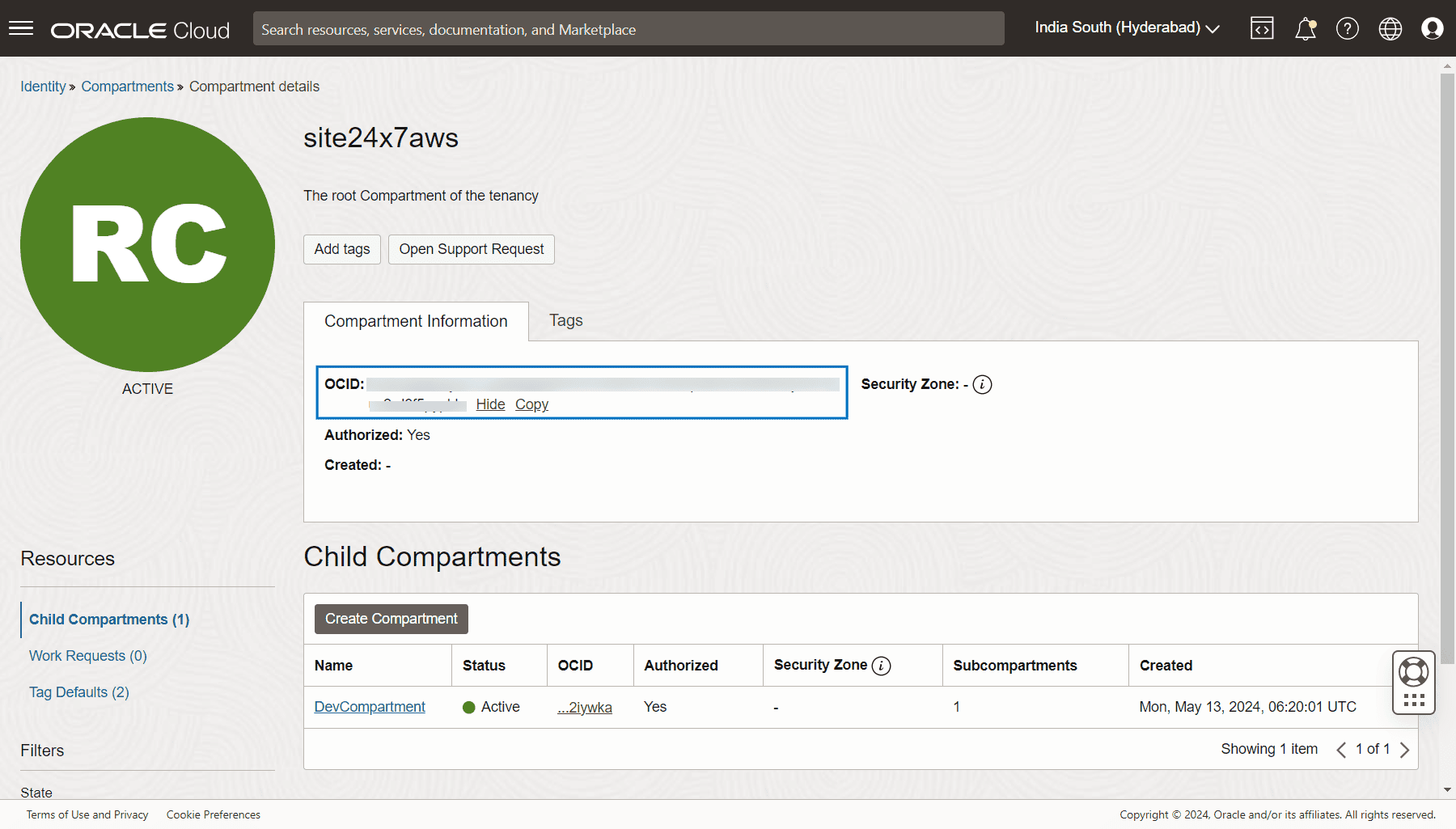The width and height of the screenshot is (1456, 829).
Task: Open the notifications bell
Action: pos(1305,29)
